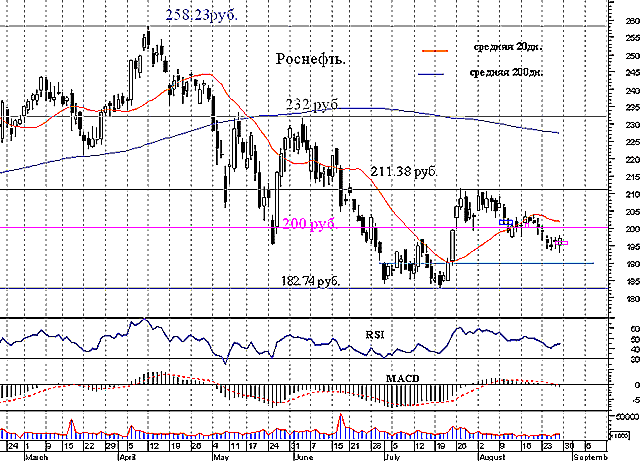Click price axis value 255
Screen dimensions: 643x462
(x=633, y=38)
